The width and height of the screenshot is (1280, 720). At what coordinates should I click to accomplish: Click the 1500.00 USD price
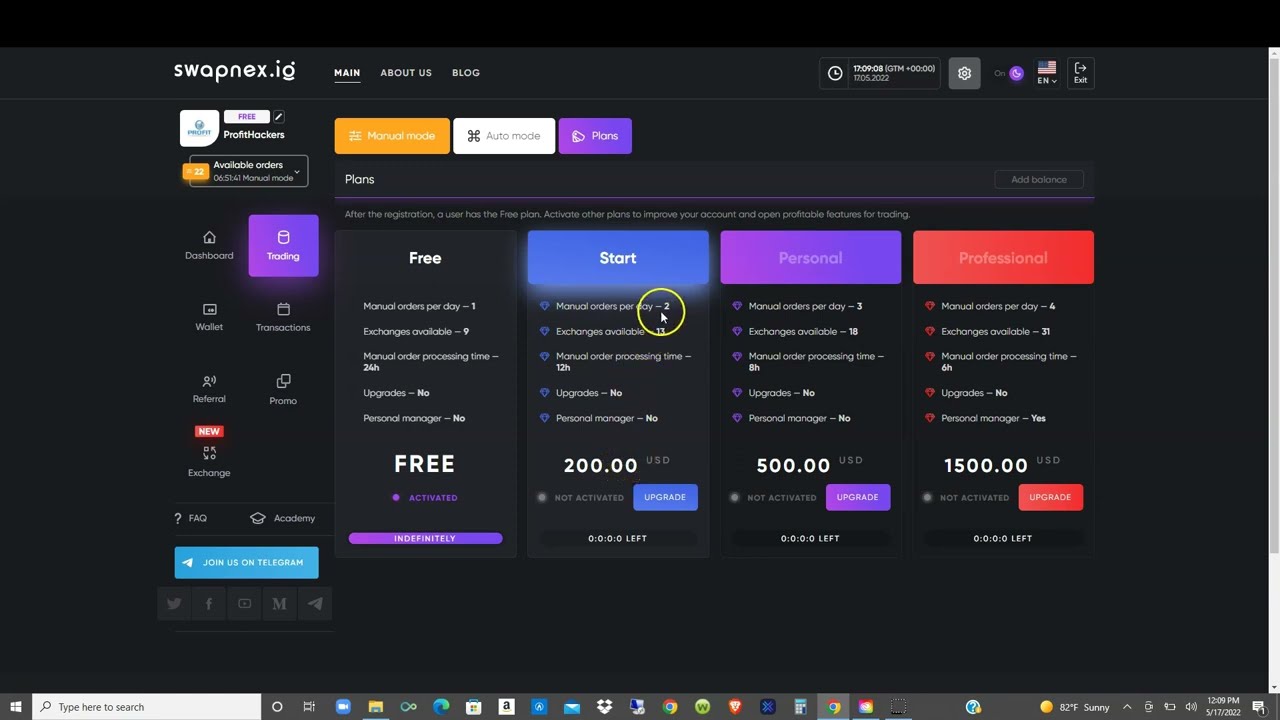pyautogui.click(x=1003, y=465)
